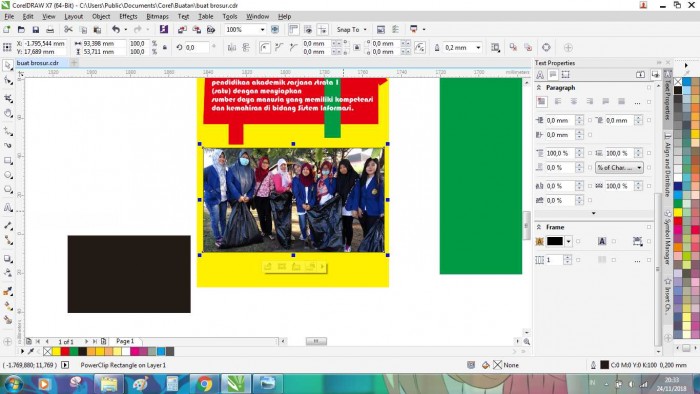Viewport: 700px width, 394px height.
Task: Open the Bitmaps menu
Action: (x=157, y=16)
